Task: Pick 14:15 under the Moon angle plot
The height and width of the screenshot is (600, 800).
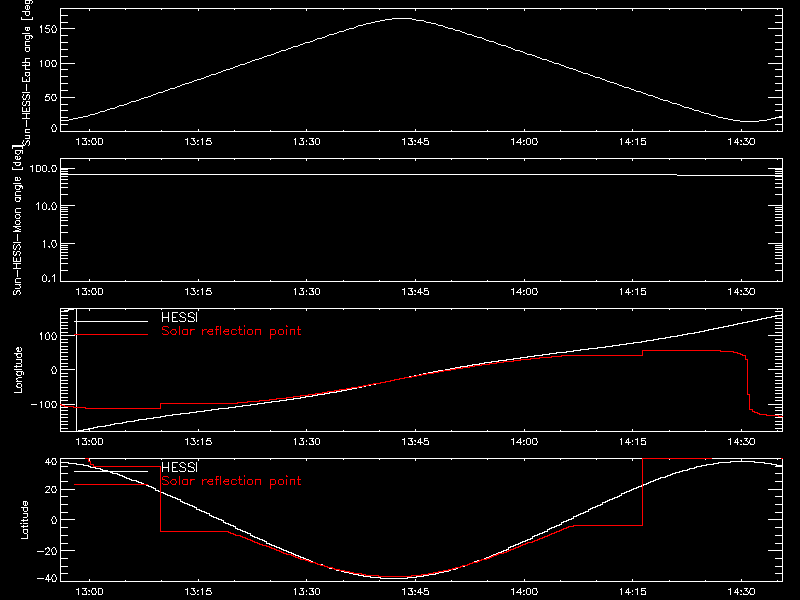Action: point(633,291)
